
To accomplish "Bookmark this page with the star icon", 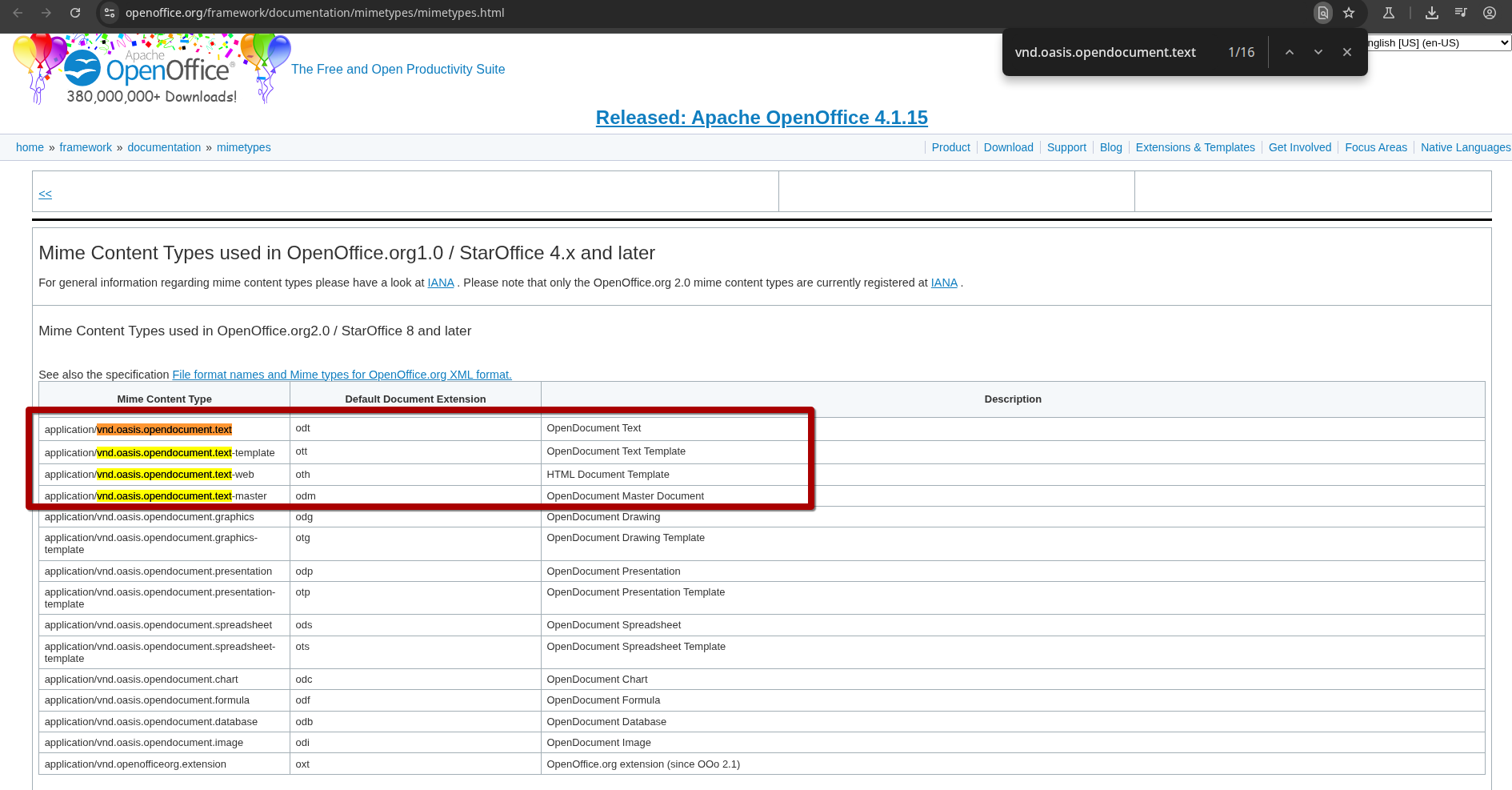I will [x=1349, y=13].
